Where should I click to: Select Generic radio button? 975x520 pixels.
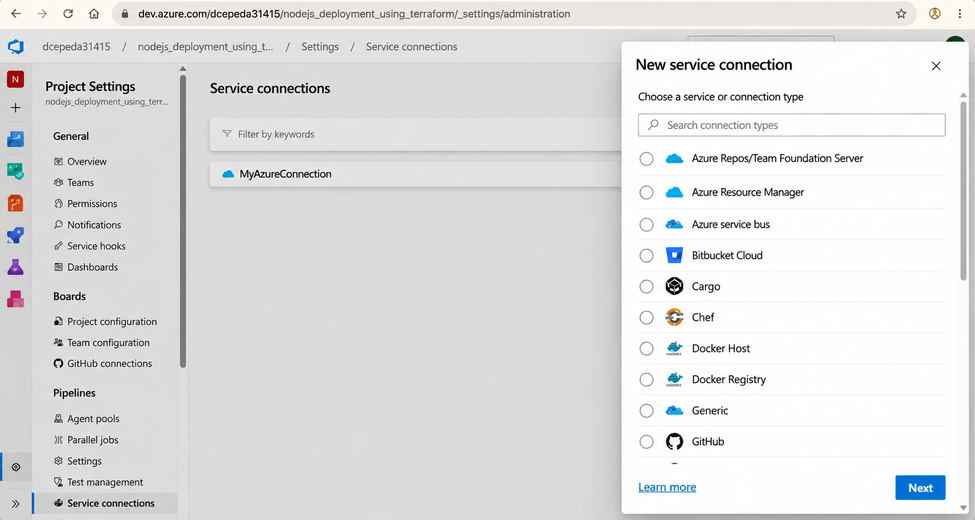tap(647, 411)
